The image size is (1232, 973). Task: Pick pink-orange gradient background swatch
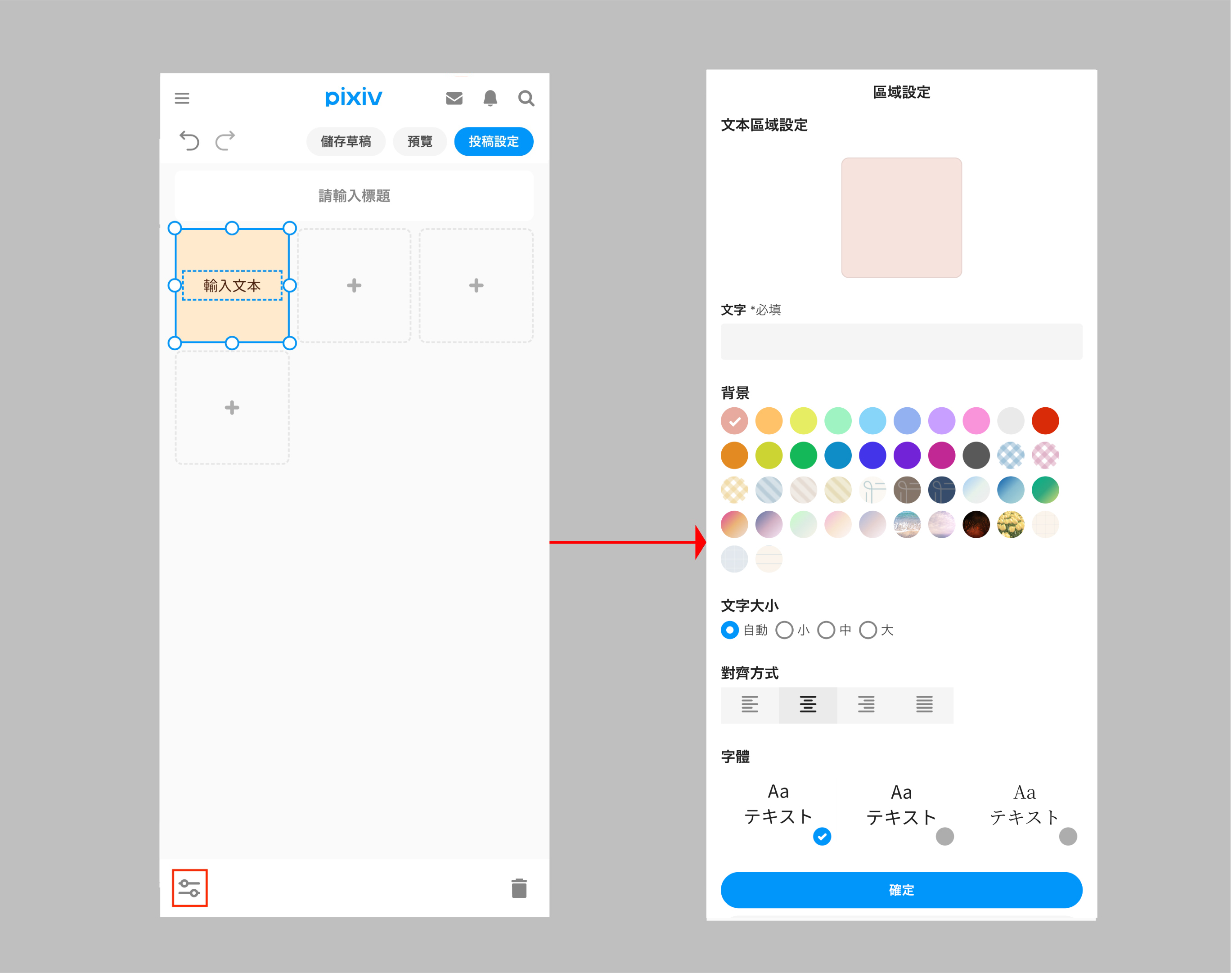click(734, 525)
